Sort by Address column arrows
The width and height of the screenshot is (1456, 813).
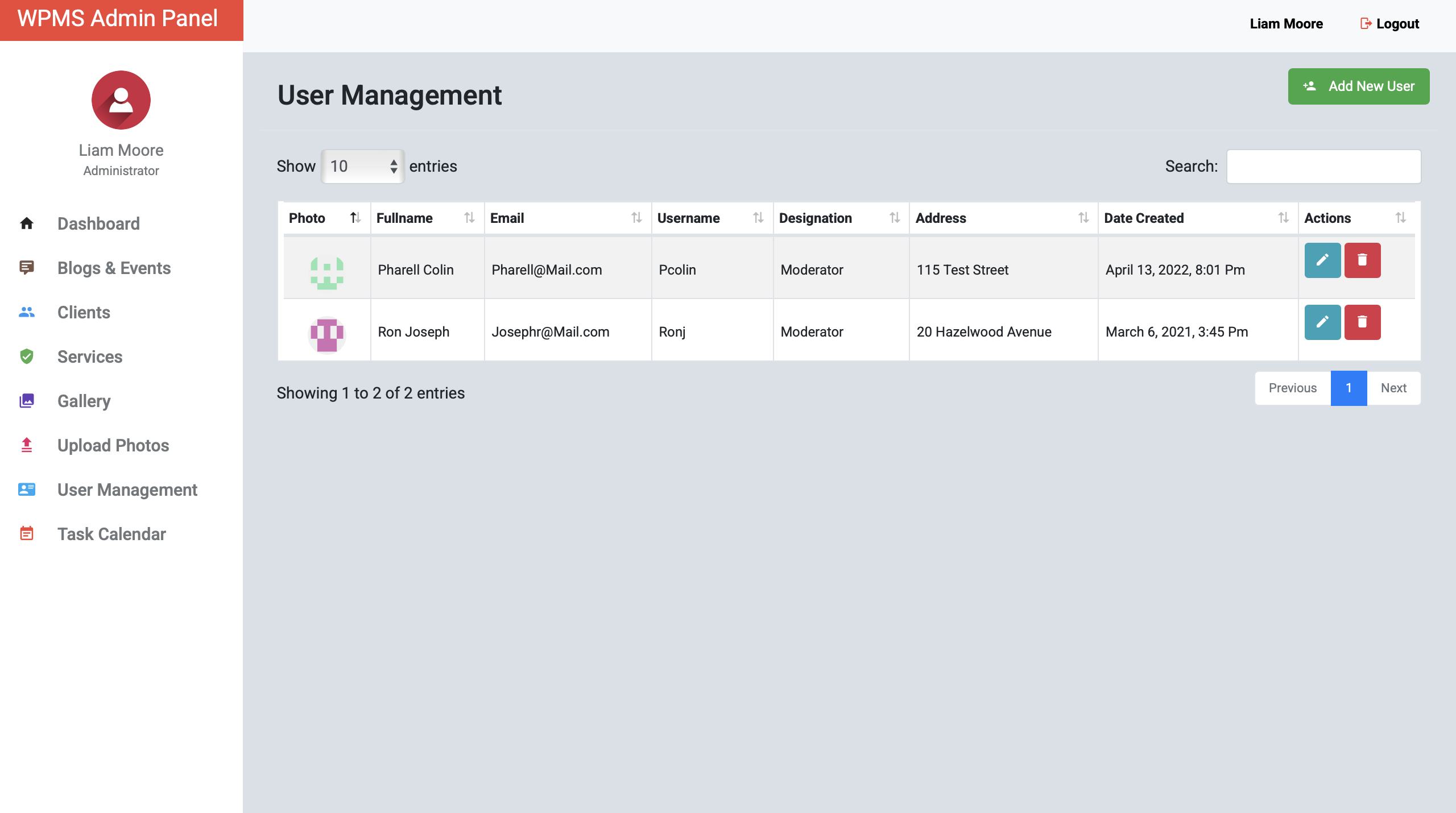pos(1083,218)
